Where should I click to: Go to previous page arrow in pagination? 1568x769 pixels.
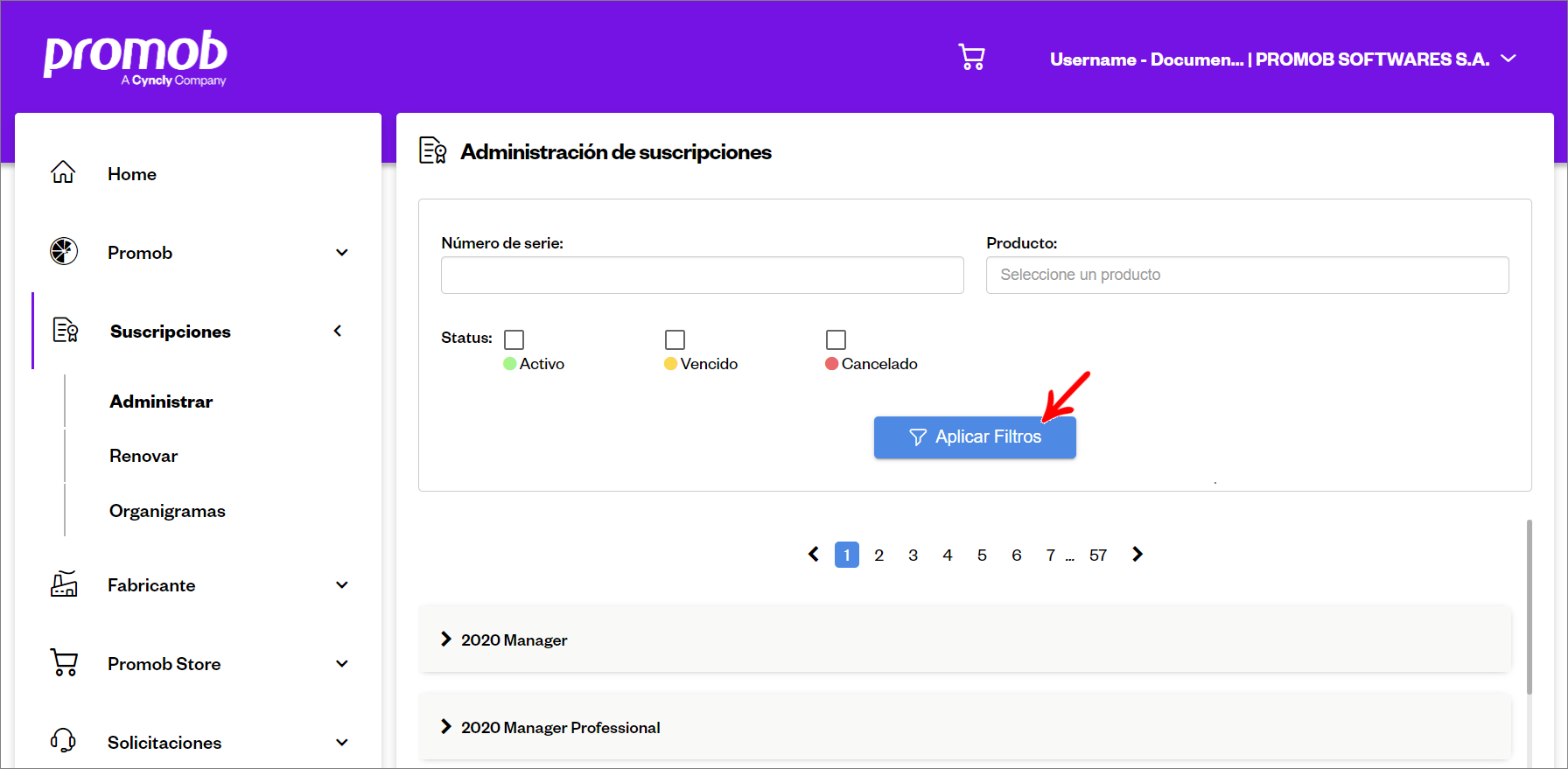coord(814,554)
